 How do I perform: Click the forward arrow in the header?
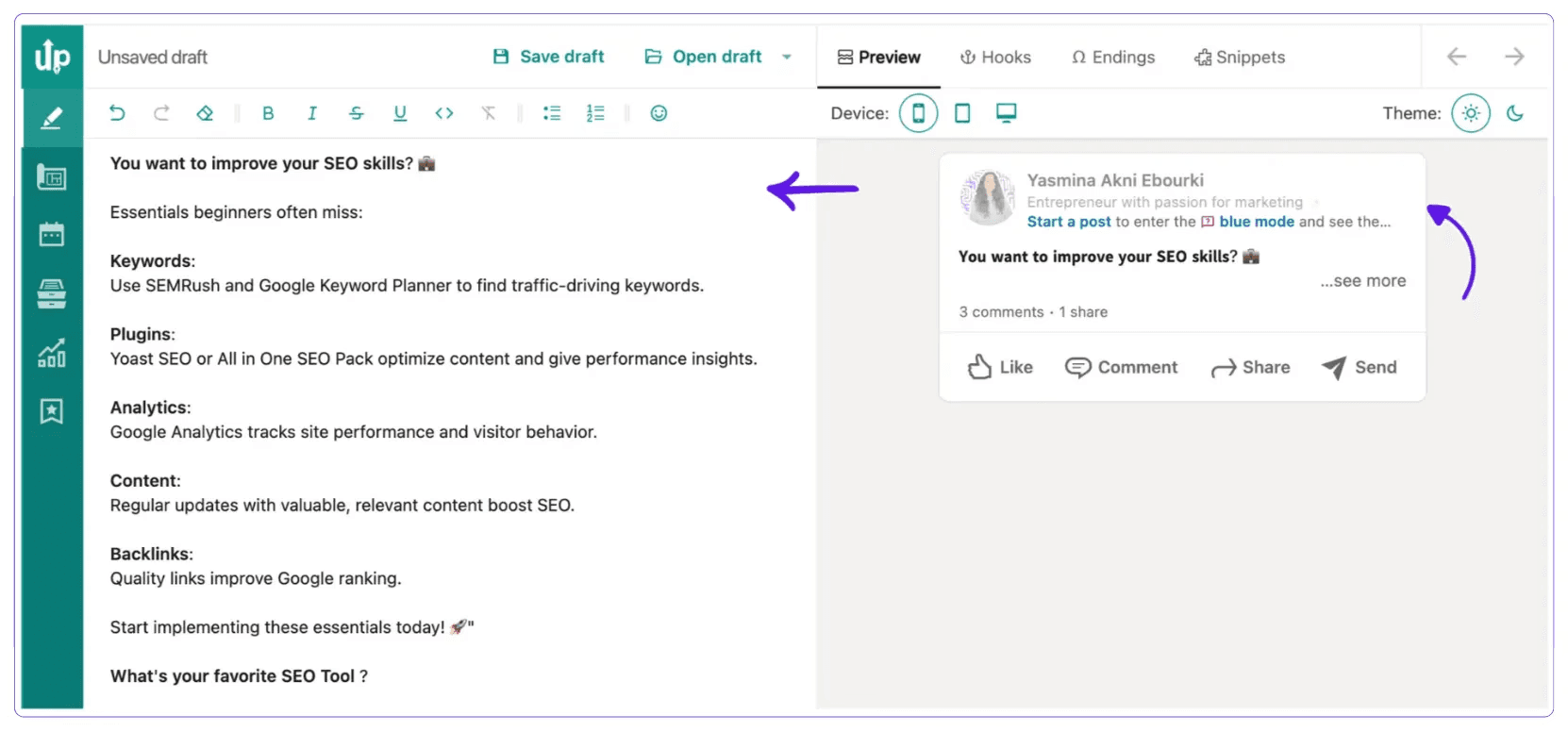1514,57
